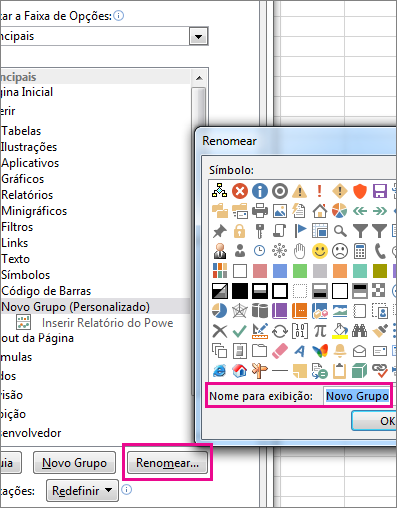Select Novo Grupo (Personalizado) list entry
Viewport: 397px width, 508px height.
pyautogui.click(x=95, y=307)
